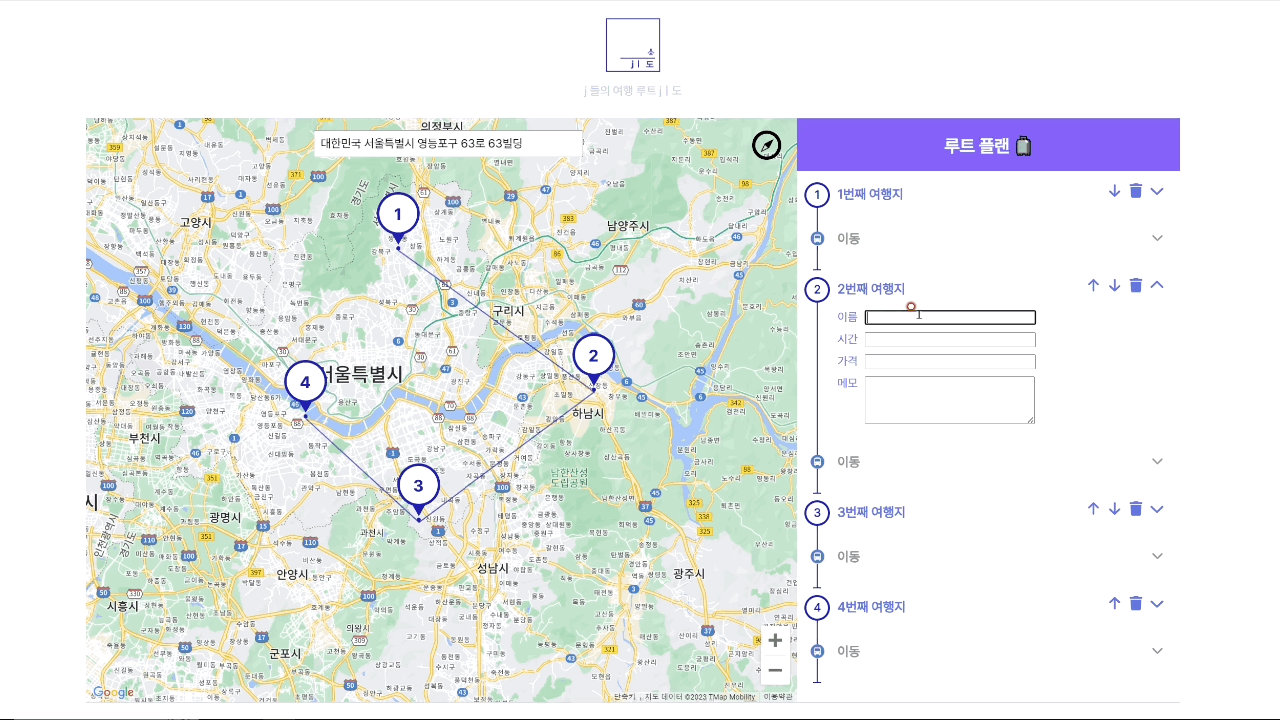
Task: Move the 2nd destination up
Action: [1093, 285]
